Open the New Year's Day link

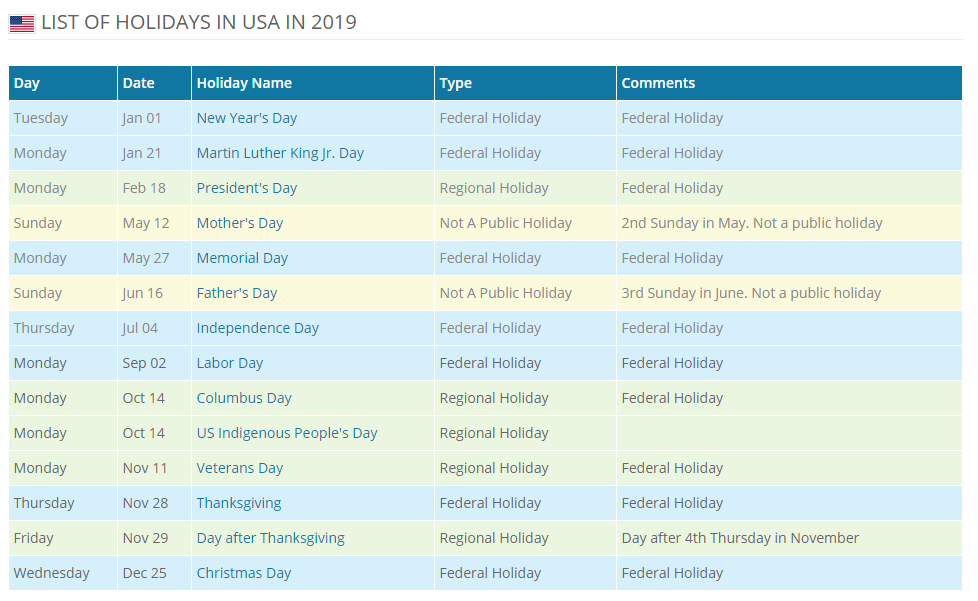point(246,118)
